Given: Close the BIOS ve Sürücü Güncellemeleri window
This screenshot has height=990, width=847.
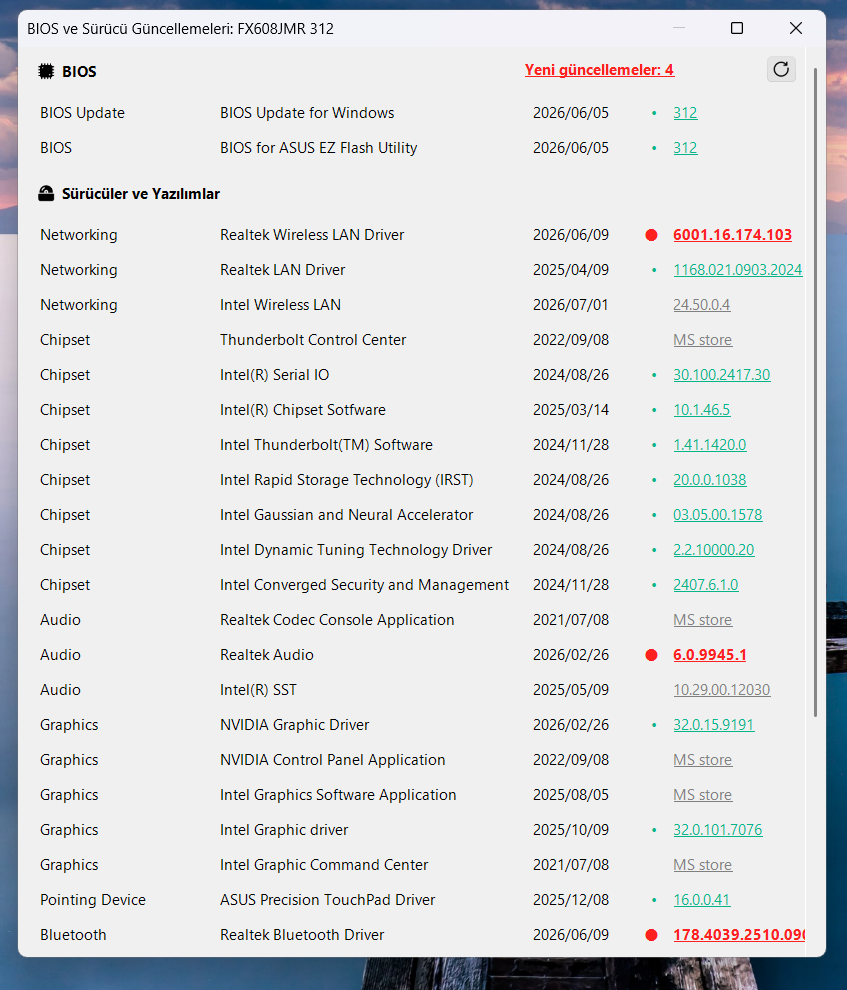Looking at the screenshot, I should pos(796,28).
